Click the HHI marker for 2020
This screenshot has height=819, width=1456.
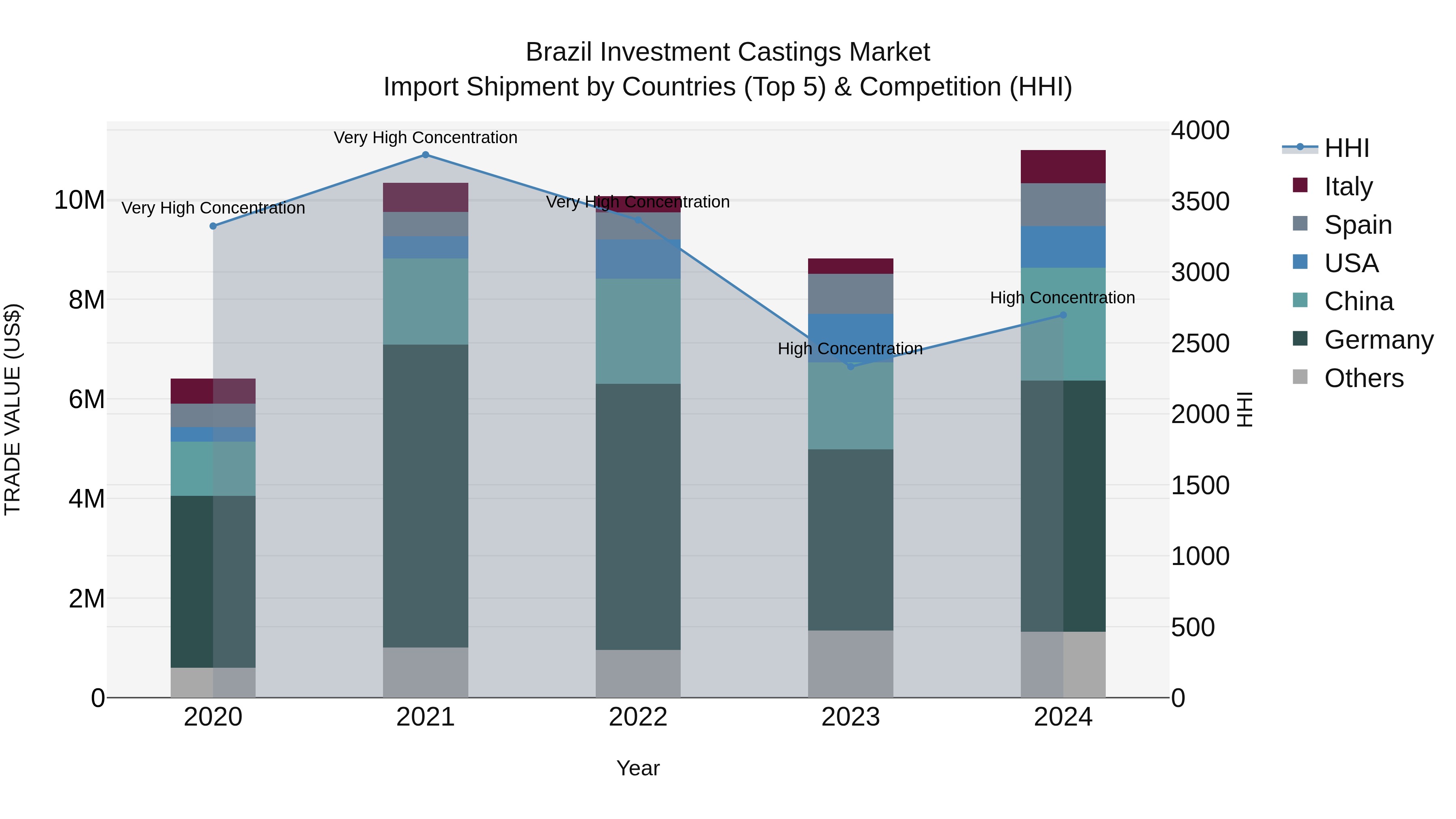point(213,226)
